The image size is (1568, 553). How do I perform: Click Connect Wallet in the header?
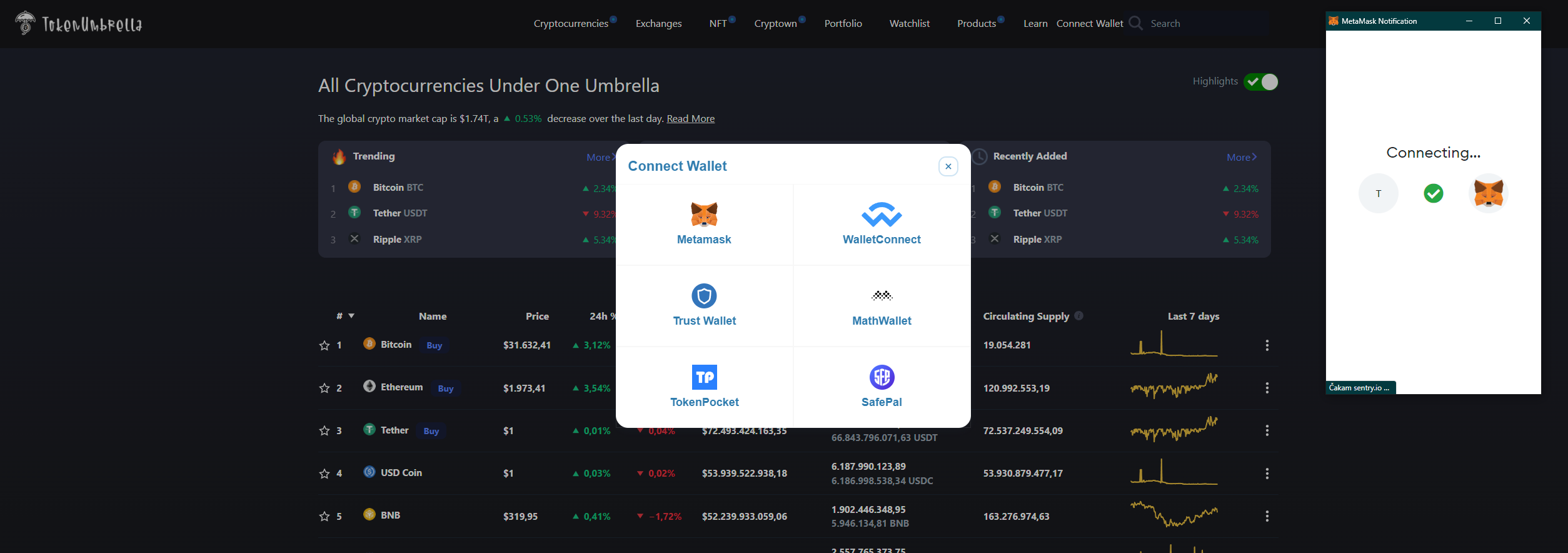coord(1090,23)
